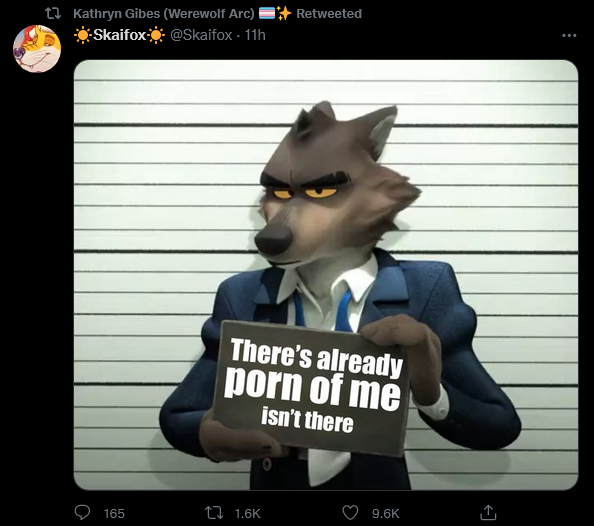
Task: Open the Skaifox display name profile link
Action: coord(119,35)
